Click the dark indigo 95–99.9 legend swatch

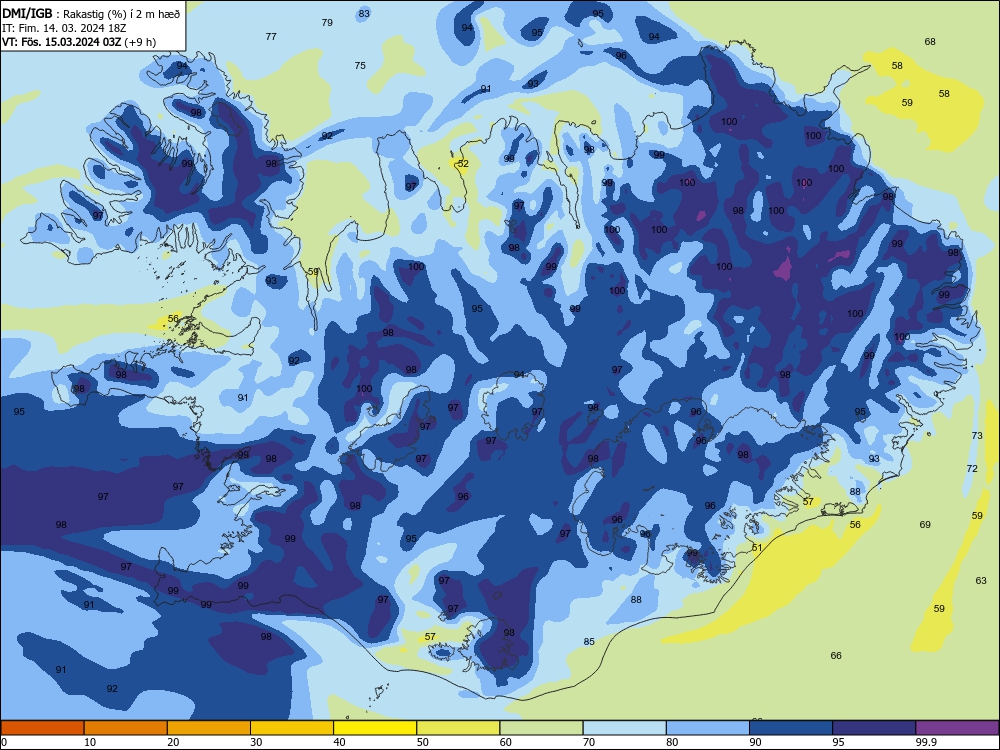coord(874,728)
